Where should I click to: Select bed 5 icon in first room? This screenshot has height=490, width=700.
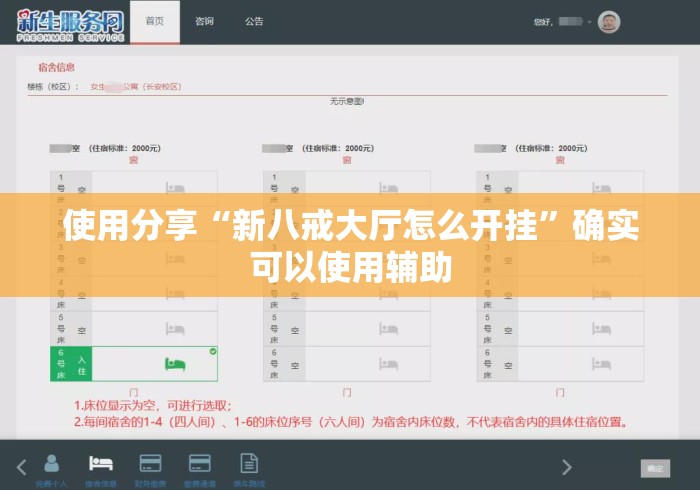coord(175,329)
